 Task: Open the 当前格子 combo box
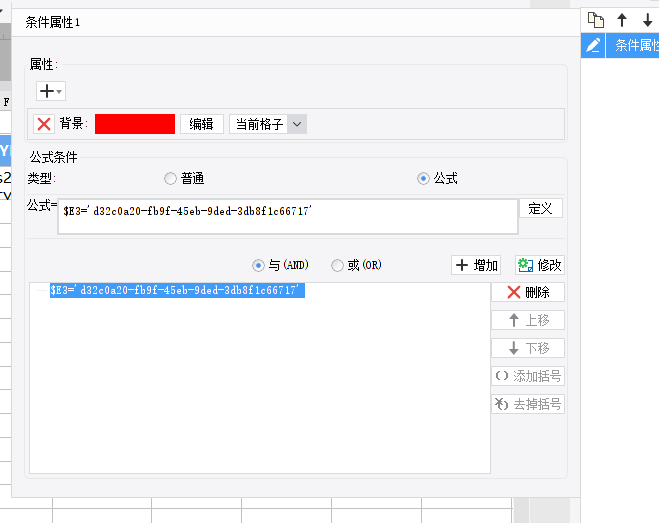click(x=268, y=124)
